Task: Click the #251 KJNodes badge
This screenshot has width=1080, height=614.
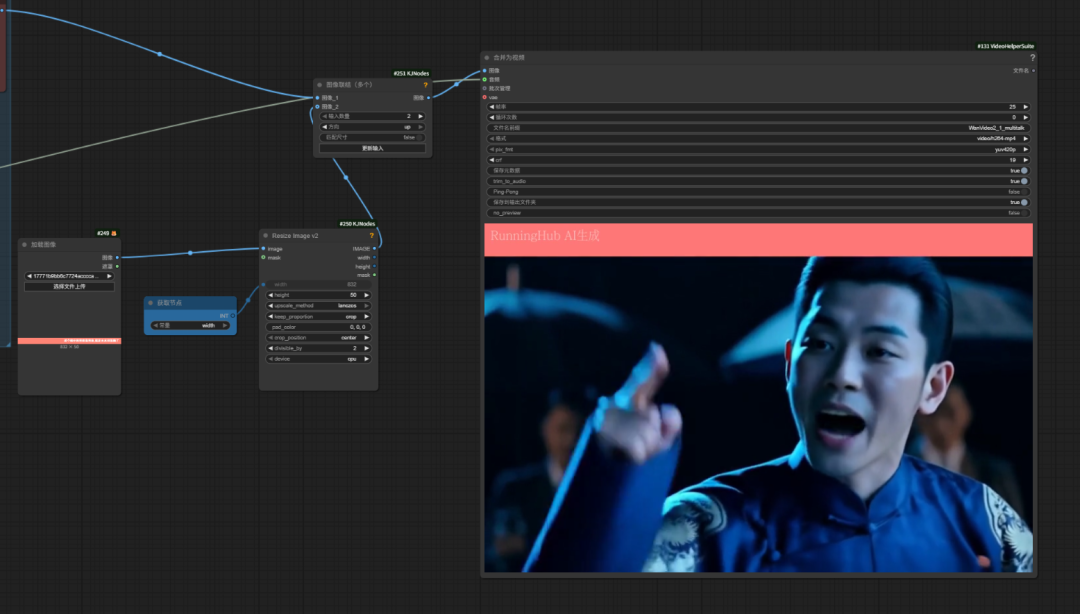Action: coord(411,73)
